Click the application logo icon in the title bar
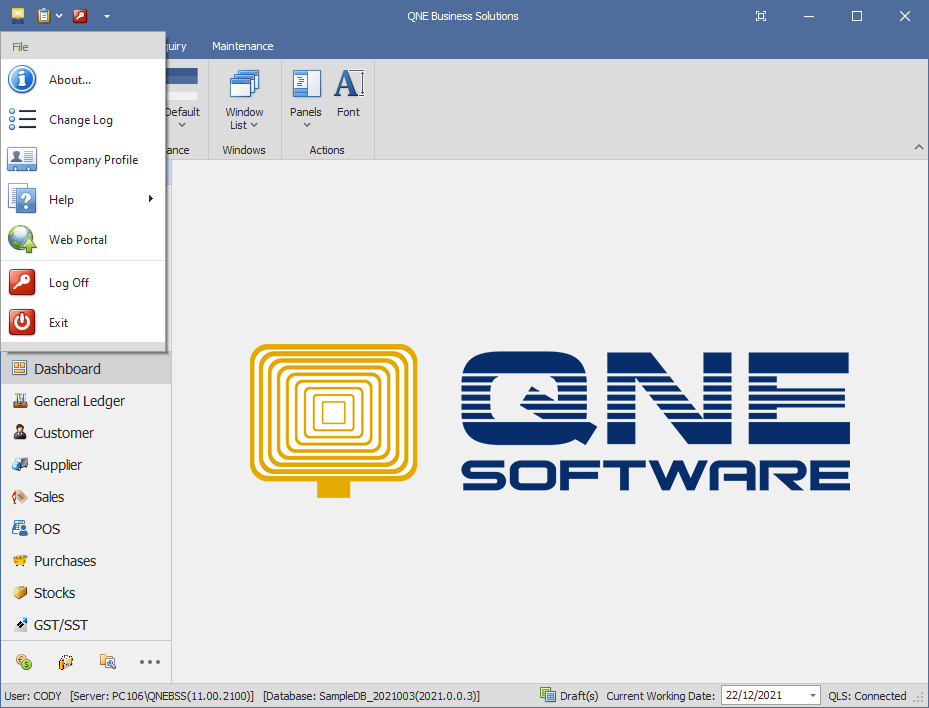929x708 pixels. [18, 15]
